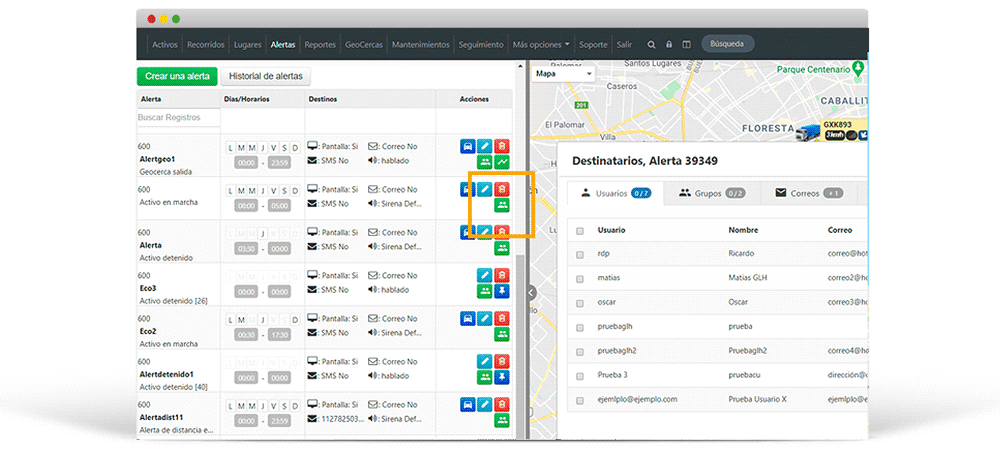The image size is (1000, 460).
Task: Delete the Eco3 alert with trash icon
Action: [x=503, y=276]
